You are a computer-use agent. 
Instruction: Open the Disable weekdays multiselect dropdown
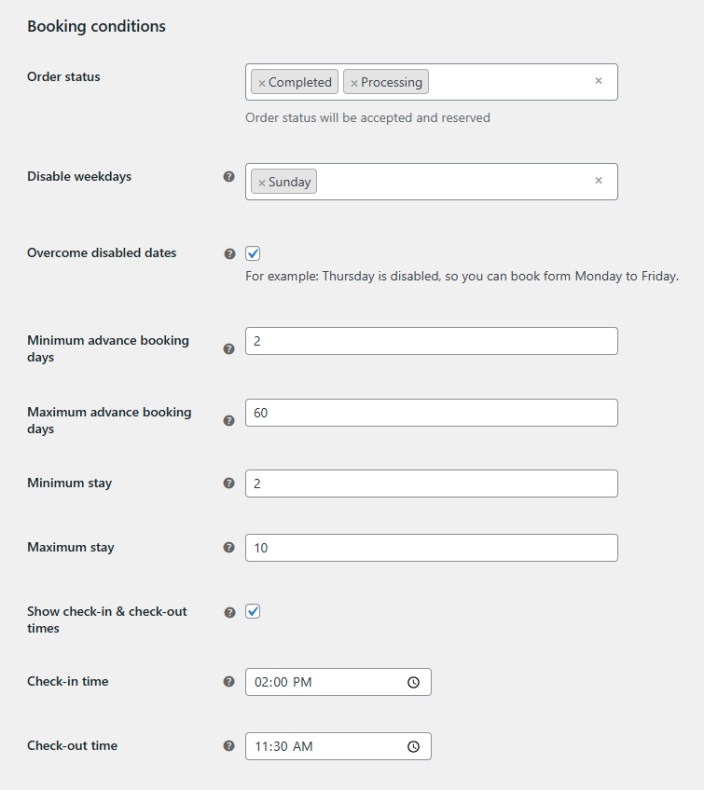tap(450, 182)
